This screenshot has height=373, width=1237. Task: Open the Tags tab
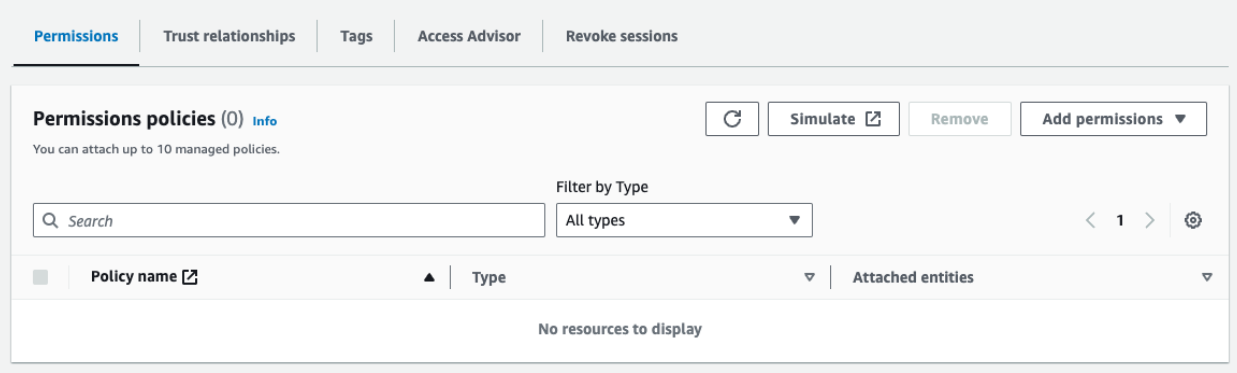(x=356, y=36)
